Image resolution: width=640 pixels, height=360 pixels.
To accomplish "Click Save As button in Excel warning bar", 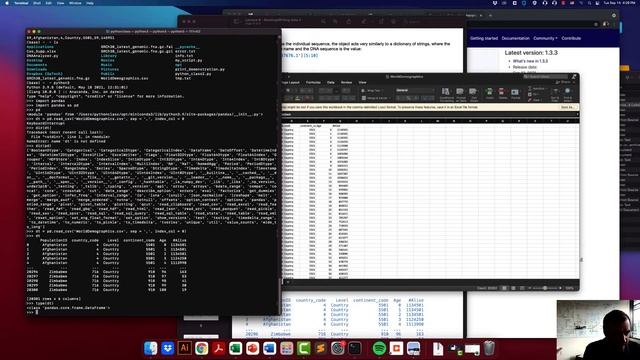I will click(567, 107).
